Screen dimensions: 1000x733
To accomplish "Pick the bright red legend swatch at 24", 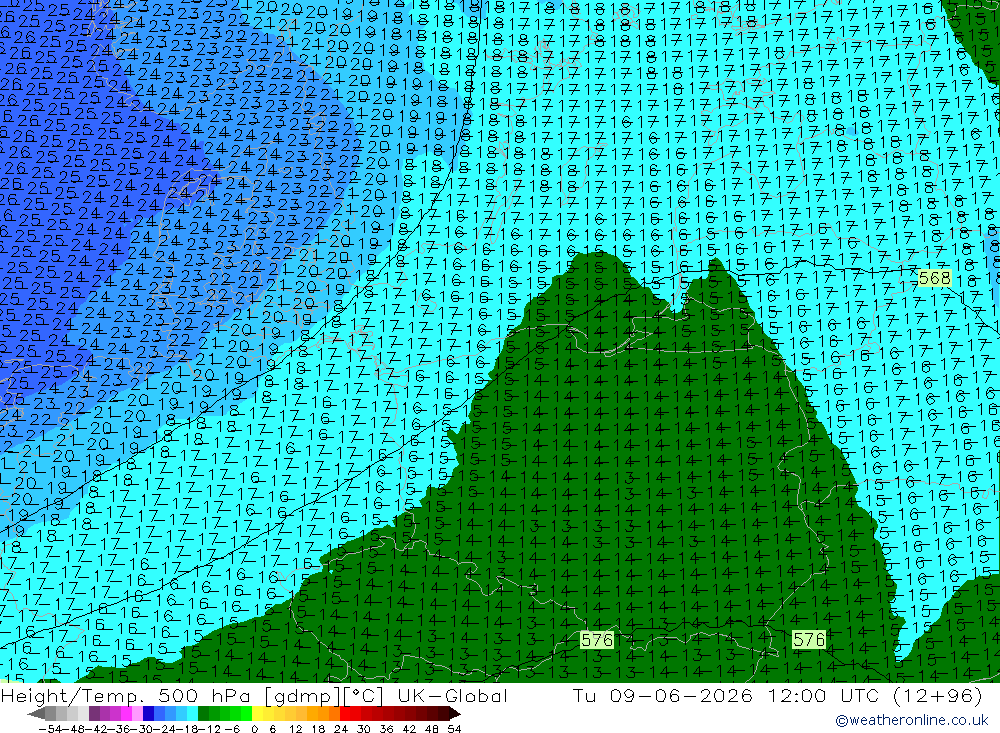I will tap(345, 714).
